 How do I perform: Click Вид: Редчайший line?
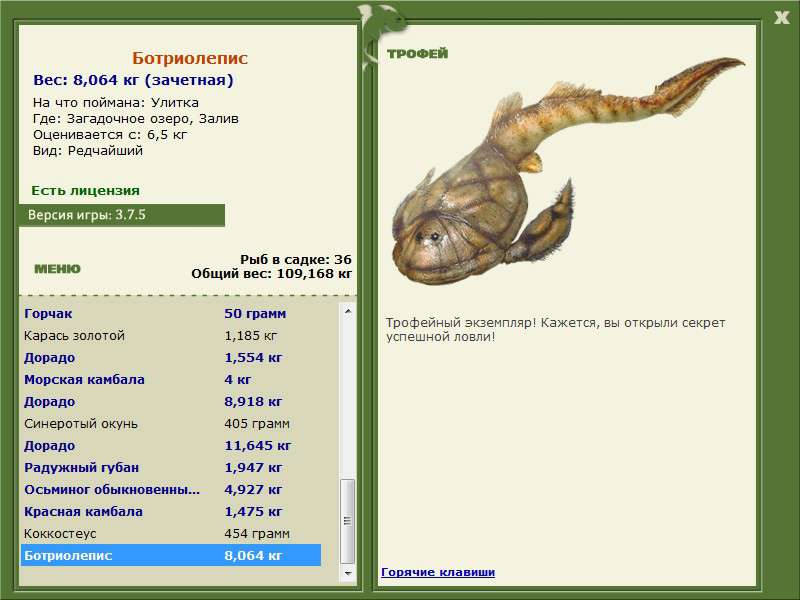88,151
